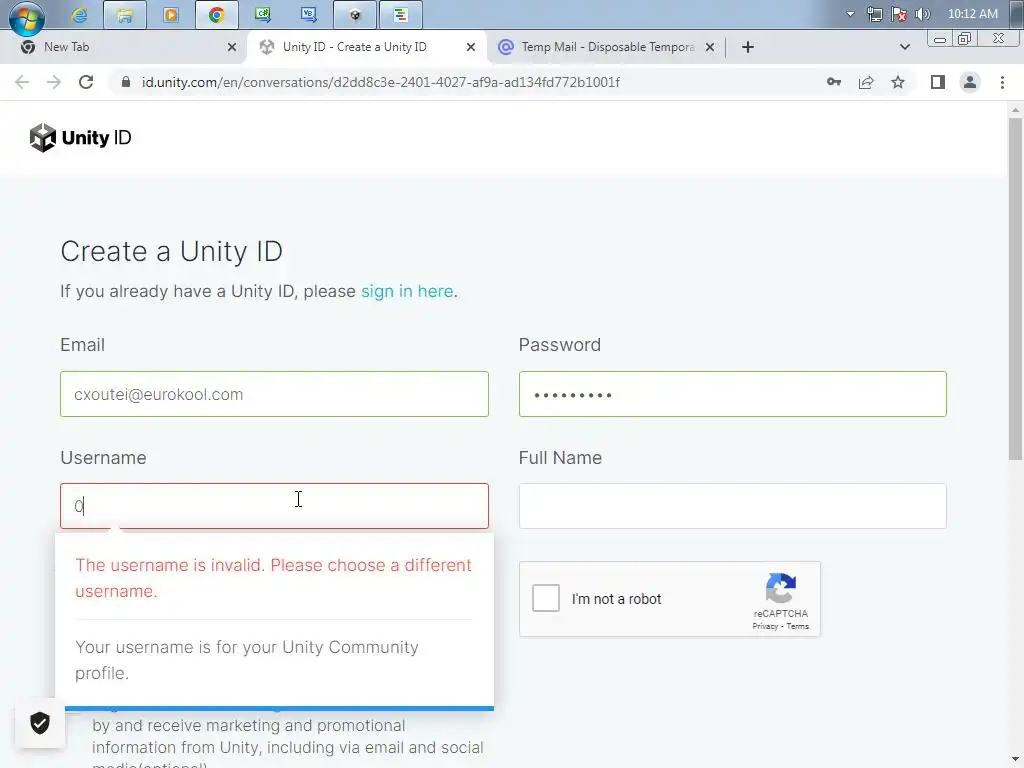Open the Windows Start orb

click(27, 18)
